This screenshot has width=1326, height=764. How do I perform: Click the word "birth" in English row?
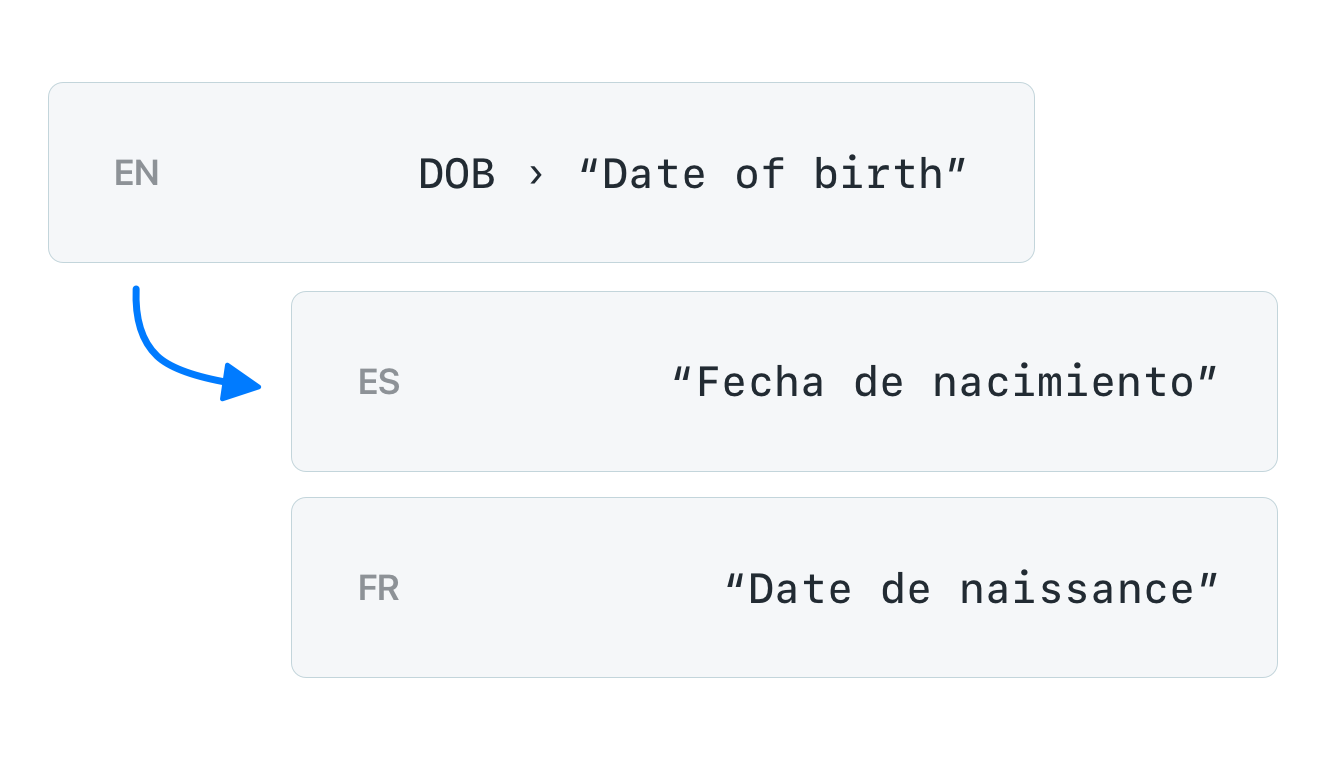coord(878,174)
